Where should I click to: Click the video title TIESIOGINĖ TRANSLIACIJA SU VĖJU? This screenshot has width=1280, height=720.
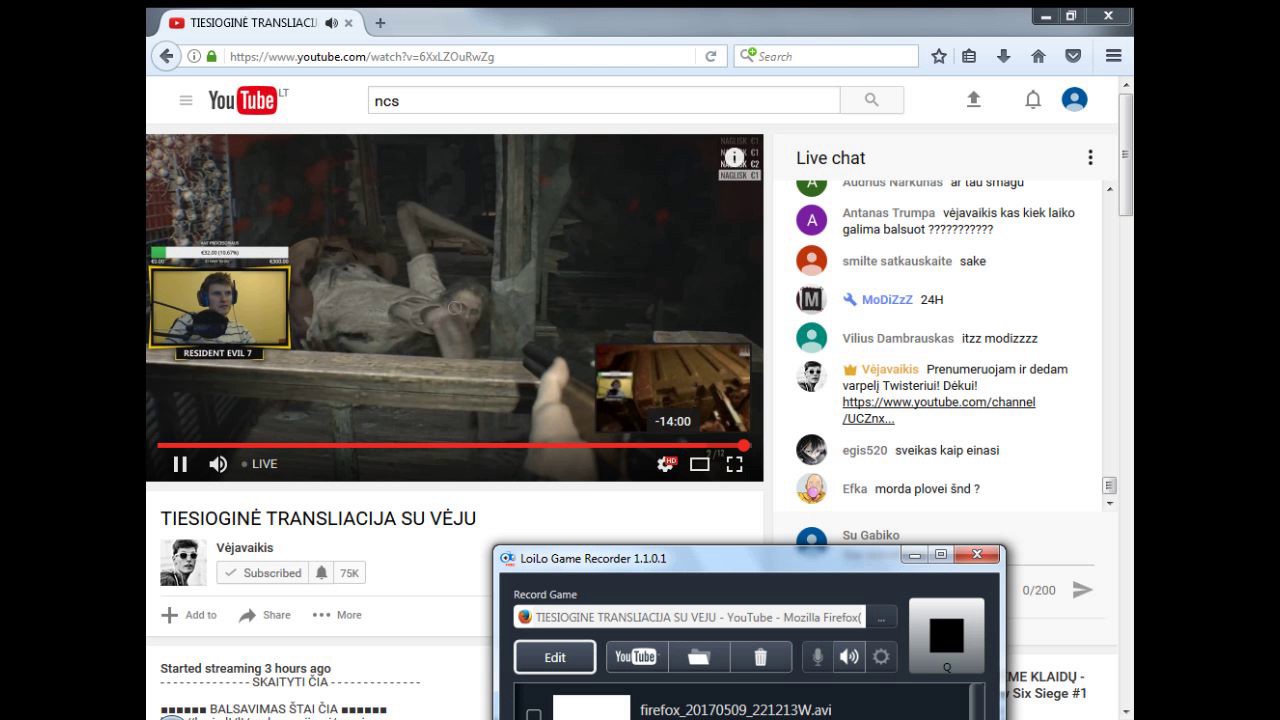point(318,518)
